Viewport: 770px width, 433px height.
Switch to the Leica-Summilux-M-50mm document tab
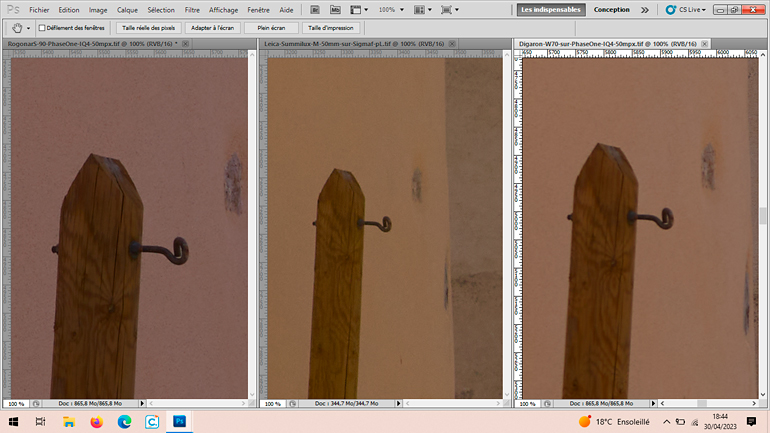355,44
